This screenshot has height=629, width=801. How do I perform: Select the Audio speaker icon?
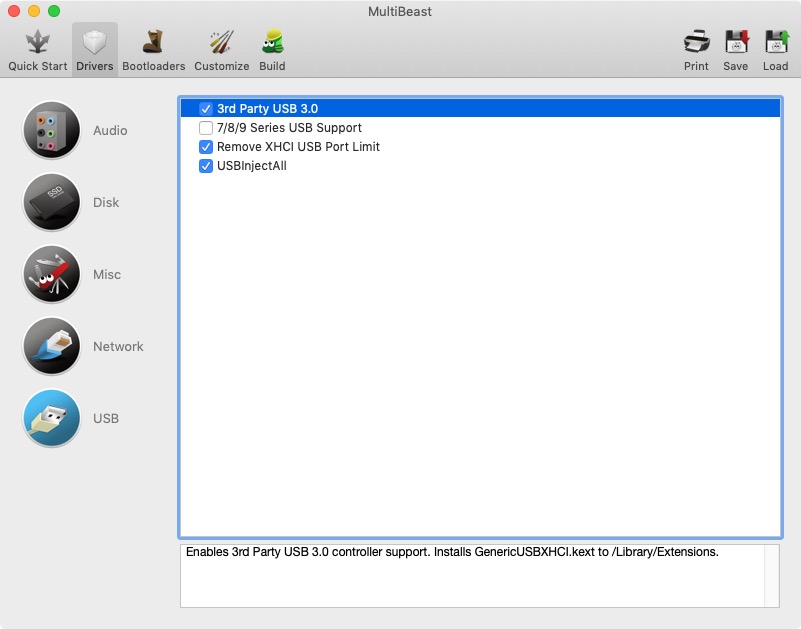pyautogui.click(x=52, y=130)
